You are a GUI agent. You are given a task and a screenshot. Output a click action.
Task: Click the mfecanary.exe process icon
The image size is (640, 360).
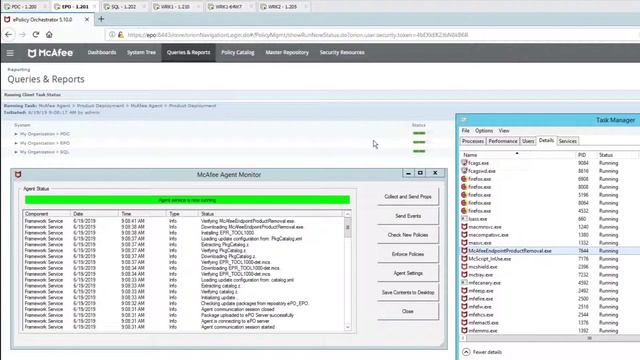(x=464, y=282)
